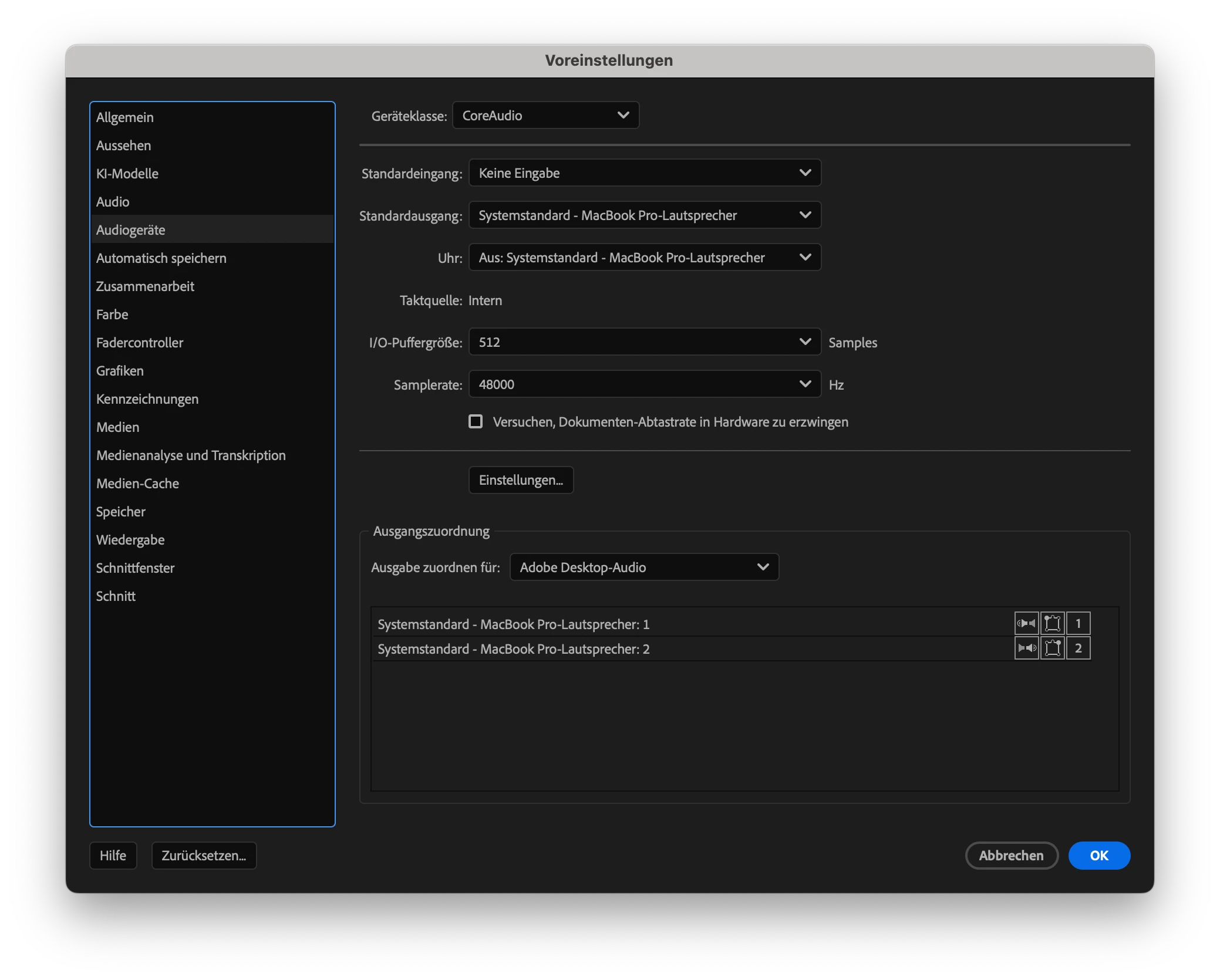The width and height of the screenshot is (1220, 980).
Task: Open the Wiedergabe preferences section
Action: pyautogui.click(x=130, y=540)
